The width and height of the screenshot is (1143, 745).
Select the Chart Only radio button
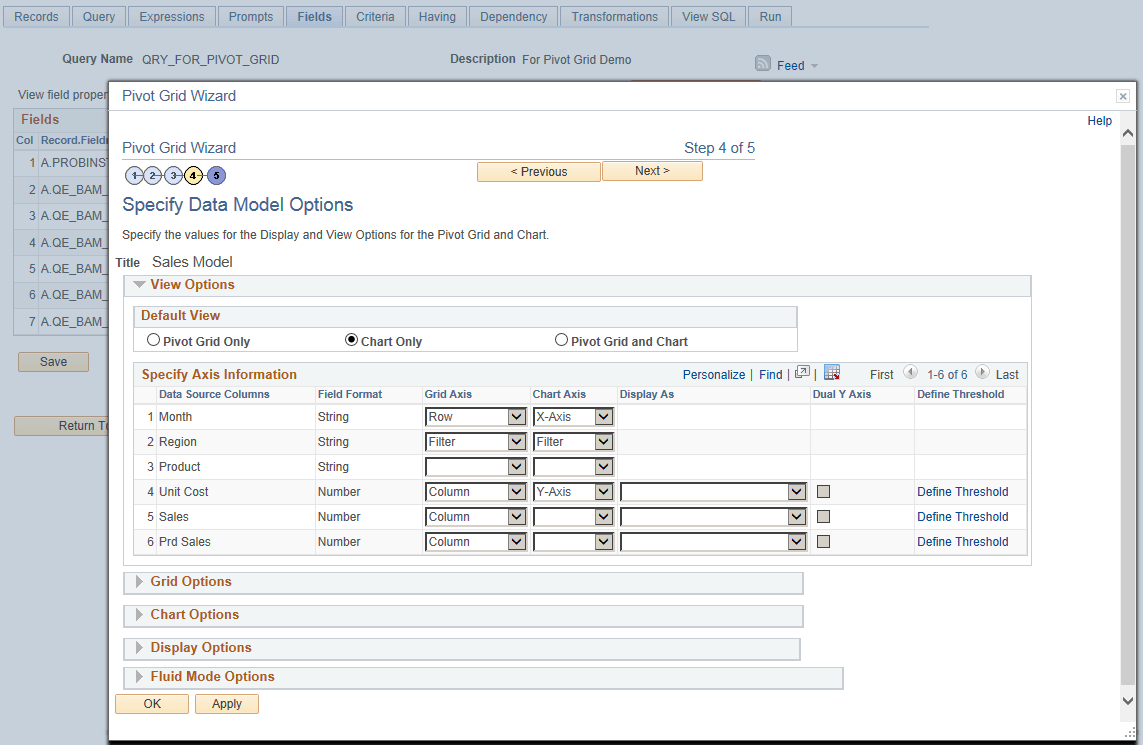351,339
